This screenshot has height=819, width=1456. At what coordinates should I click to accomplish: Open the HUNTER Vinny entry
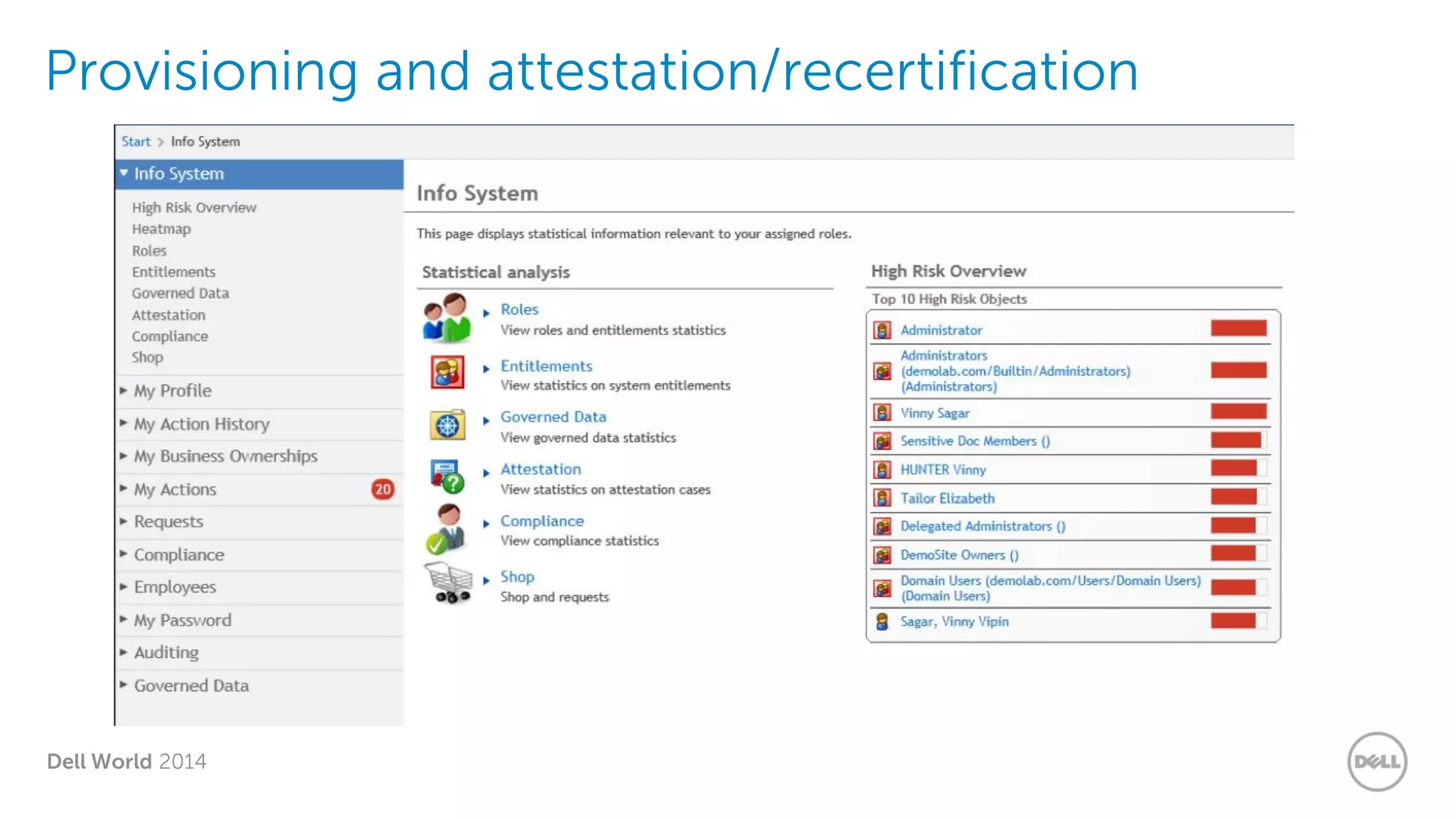click(943, 470)
